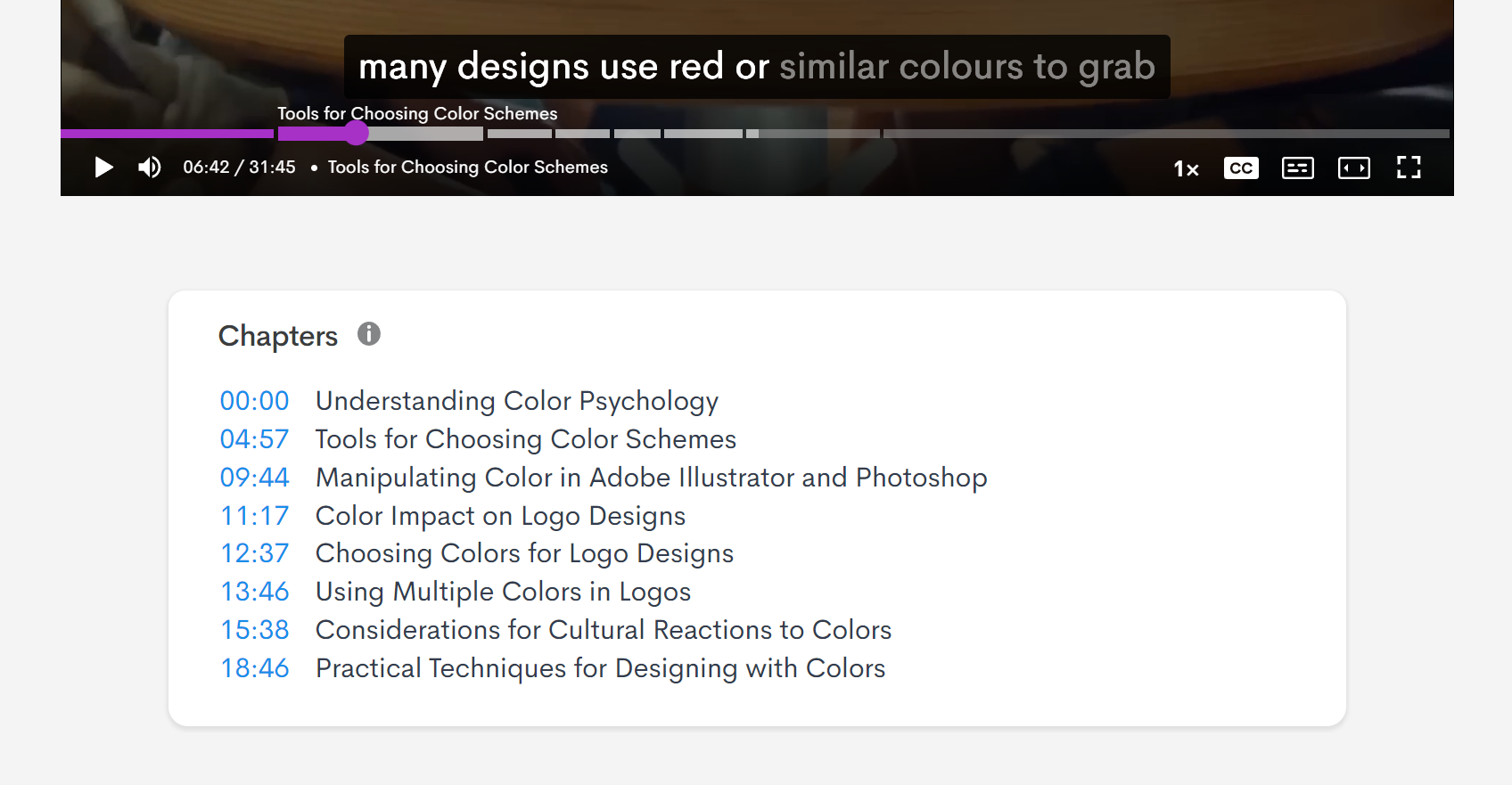This screenshot has height=785, width=1512.
Task: Jump to 13:46 chapter timestamp
Action: tap(255, 592)
